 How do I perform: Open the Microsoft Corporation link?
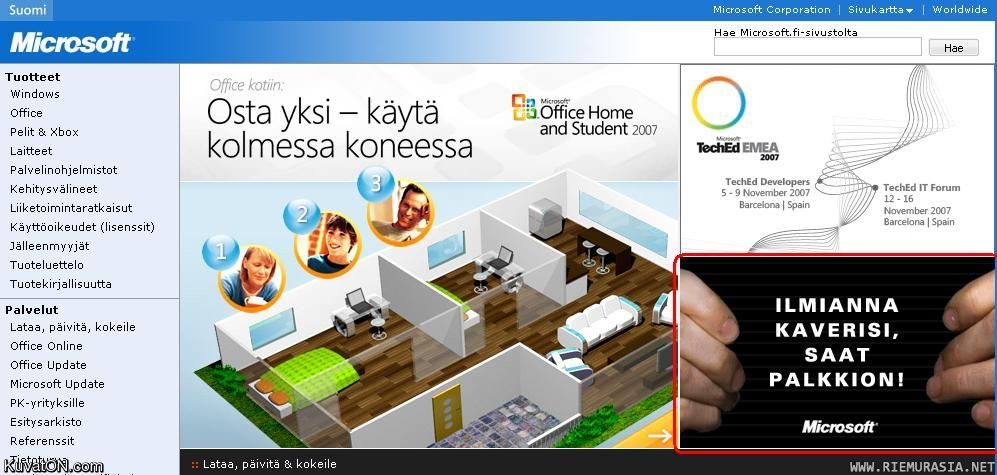click(x=771, y=10)
